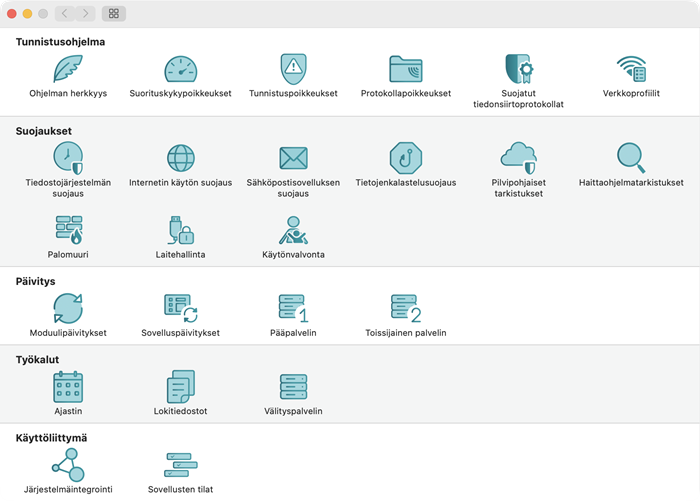Select Pääpalvelin server icon
The height and width of the screenshot is (501, 700).
click(293, 308)
